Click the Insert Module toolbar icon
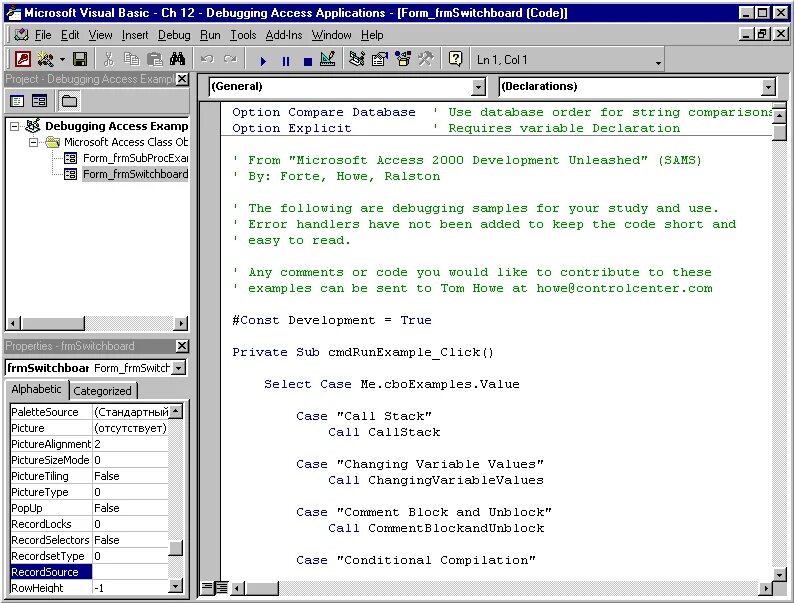Image resolution: width=794 pixels, height=603 pixels. coord(46,59)
